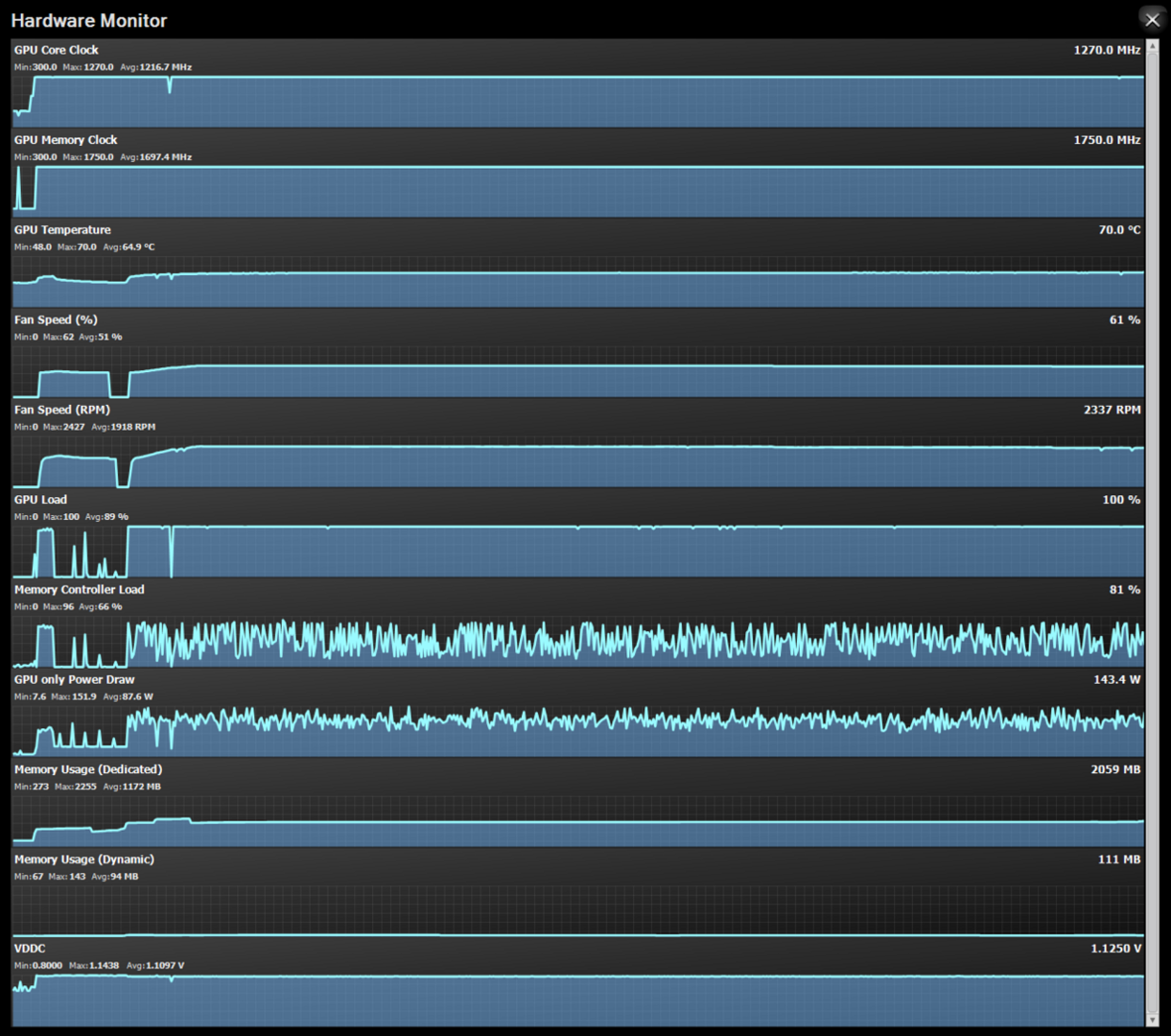Select the GPU Memory Clock graph
This screenshot has width=1171, height=1036.
coord(577,191)
